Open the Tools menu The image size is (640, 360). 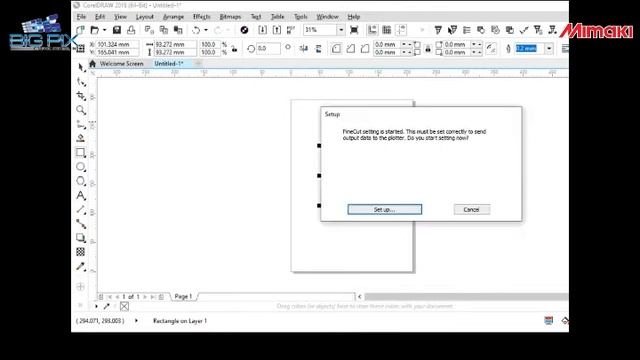click(x=300, y=17)
